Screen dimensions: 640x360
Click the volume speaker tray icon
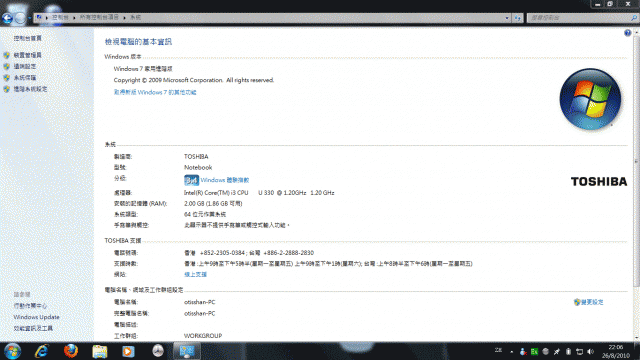click(x=590, y=351)
